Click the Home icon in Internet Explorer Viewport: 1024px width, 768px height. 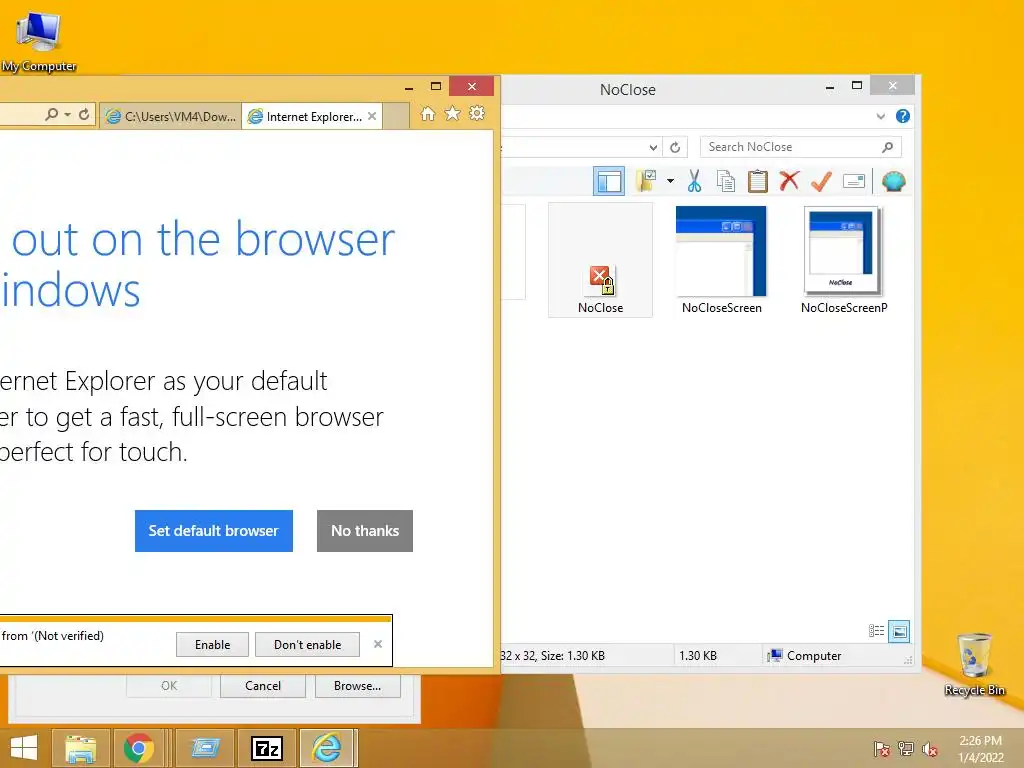[428, 114]
